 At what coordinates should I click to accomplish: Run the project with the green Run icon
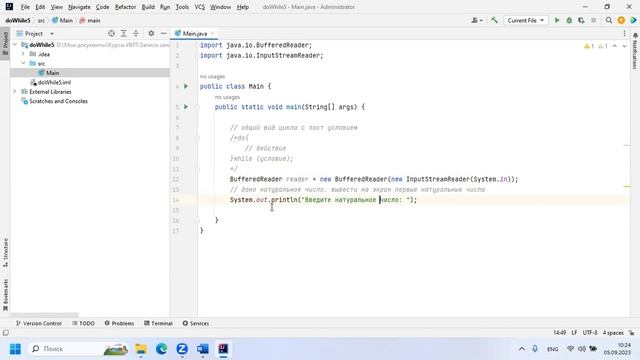[x=557, y=20]
